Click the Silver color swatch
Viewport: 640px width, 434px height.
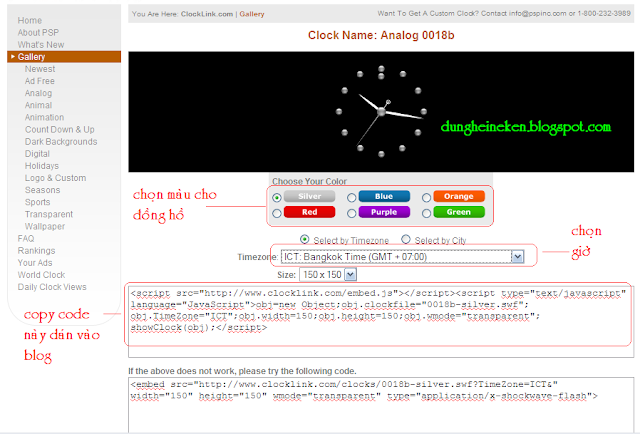[309, 196]
